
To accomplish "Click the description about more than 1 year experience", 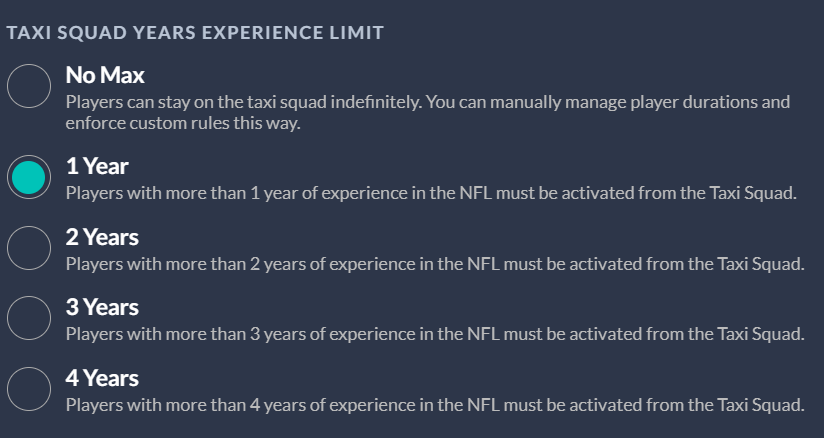I will 431,193.
